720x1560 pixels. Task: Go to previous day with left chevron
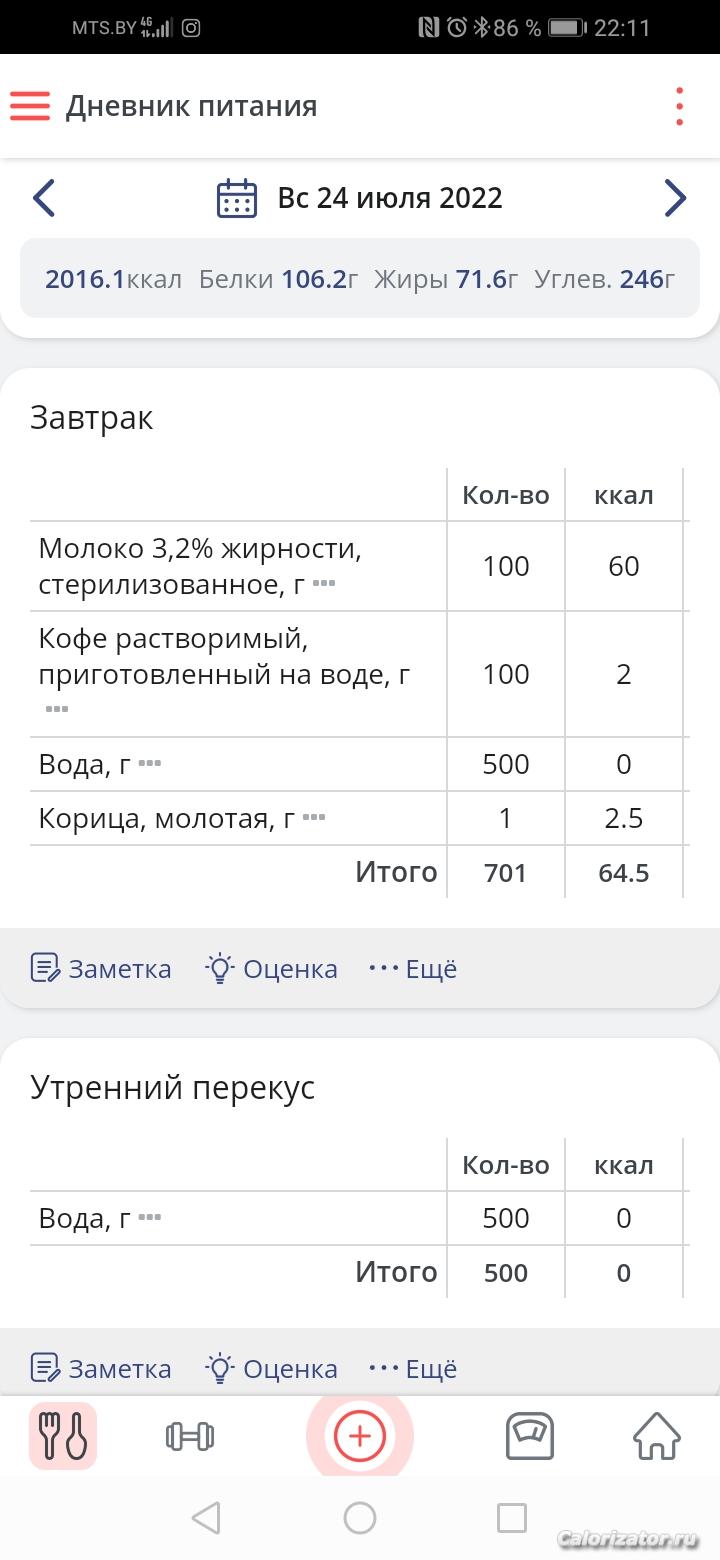coord(43,198)
